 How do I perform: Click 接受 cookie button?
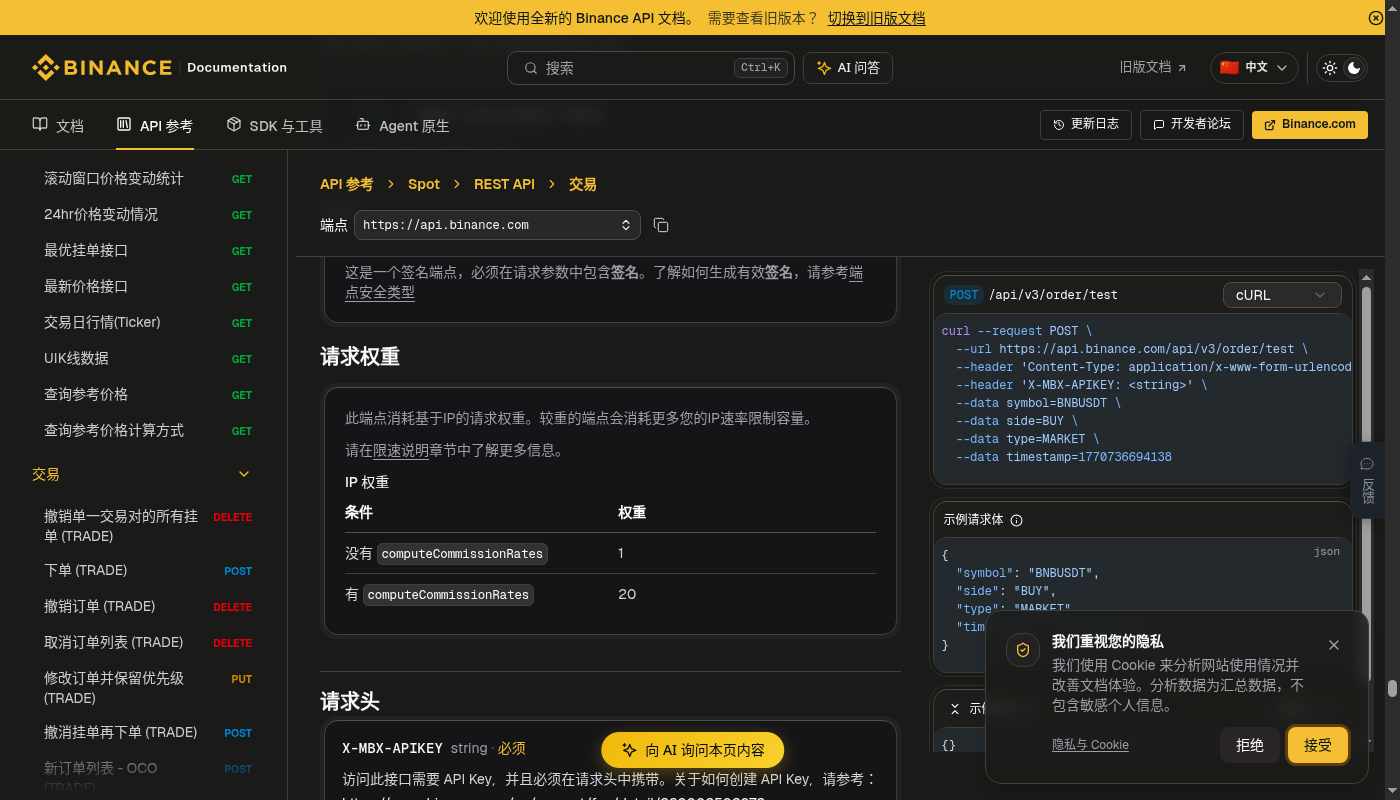[1318, 745]
